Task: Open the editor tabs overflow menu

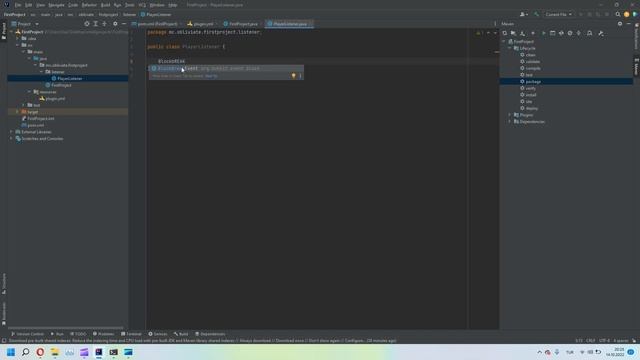Action: 495,24
